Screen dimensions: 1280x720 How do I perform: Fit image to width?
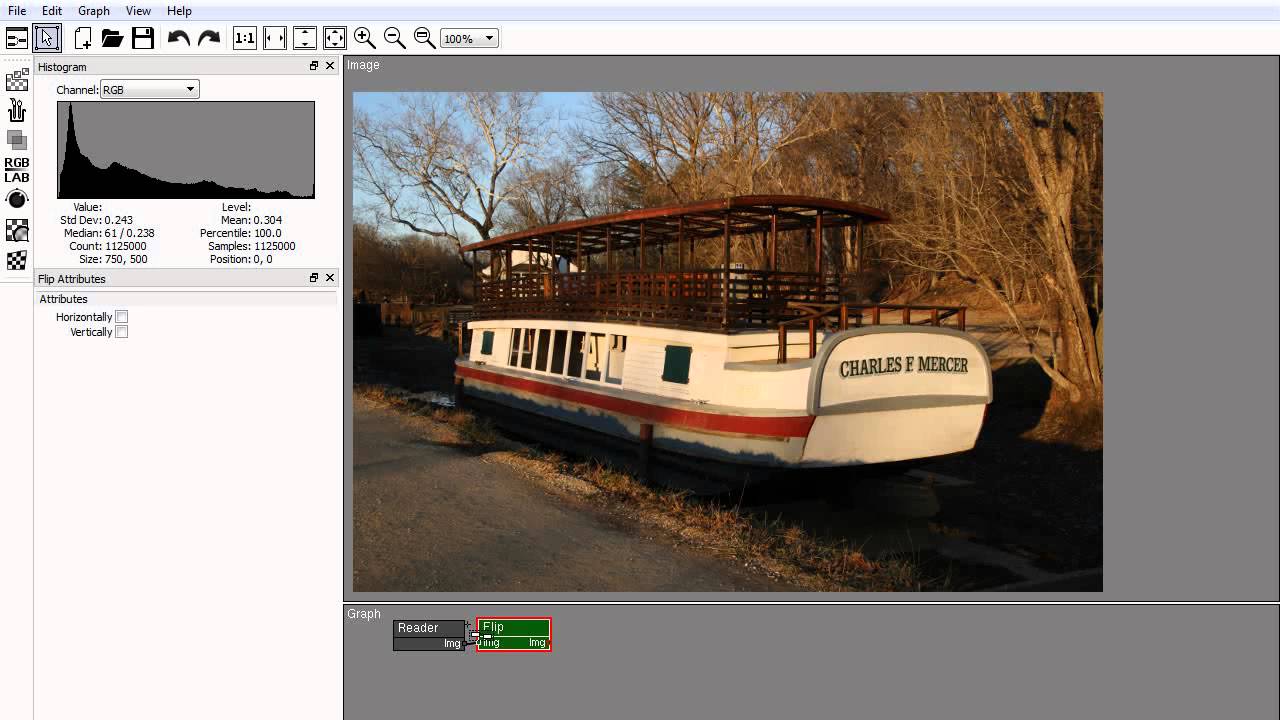275,39
